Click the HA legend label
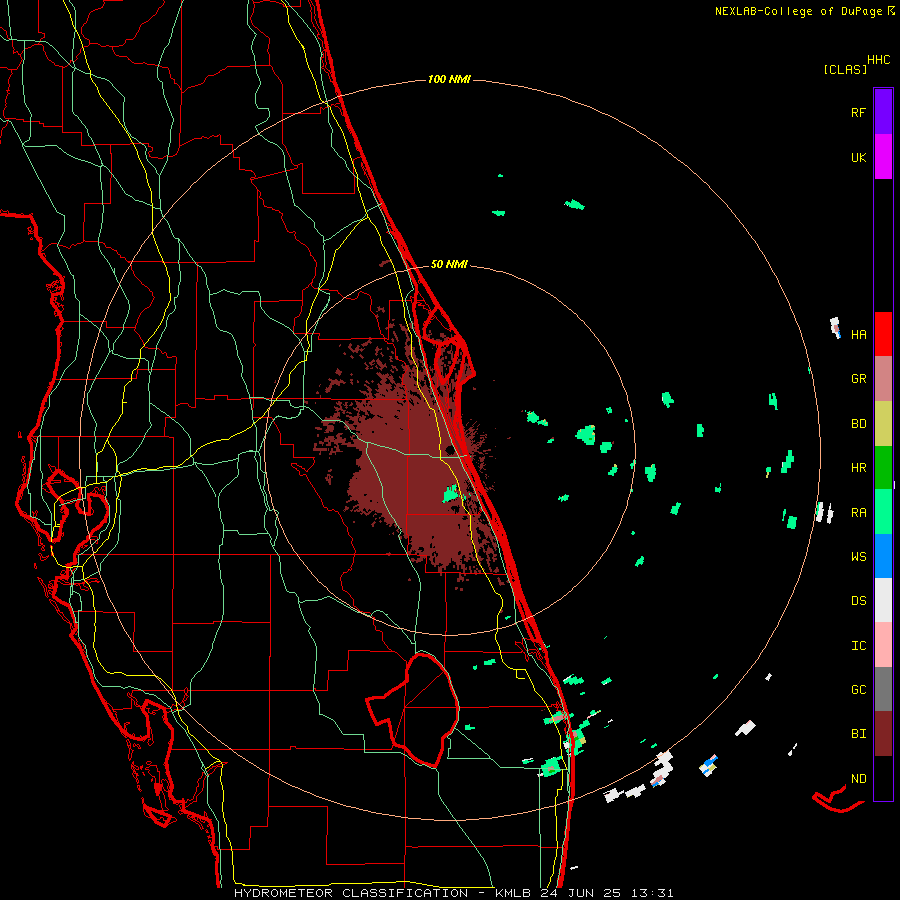 click(858, 335)
